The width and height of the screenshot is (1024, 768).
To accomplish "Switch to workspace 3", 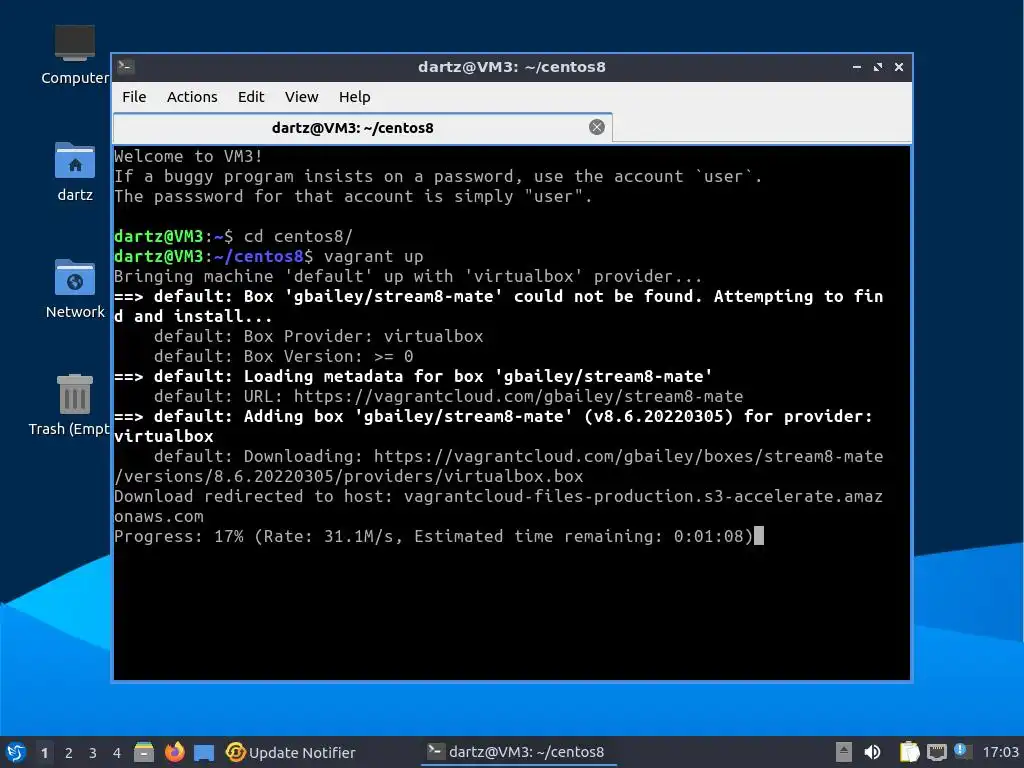I will click(x=93, y=753).
